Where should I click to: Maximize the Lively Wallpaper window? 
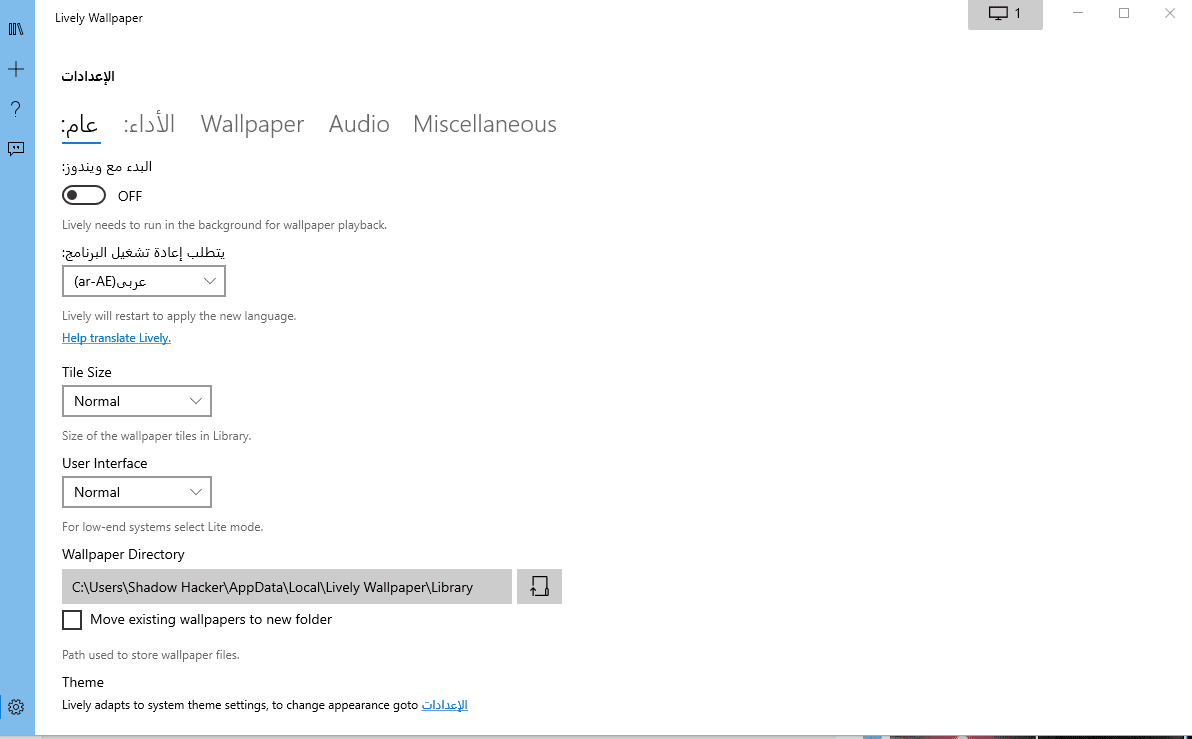[x=1124, y=13]
